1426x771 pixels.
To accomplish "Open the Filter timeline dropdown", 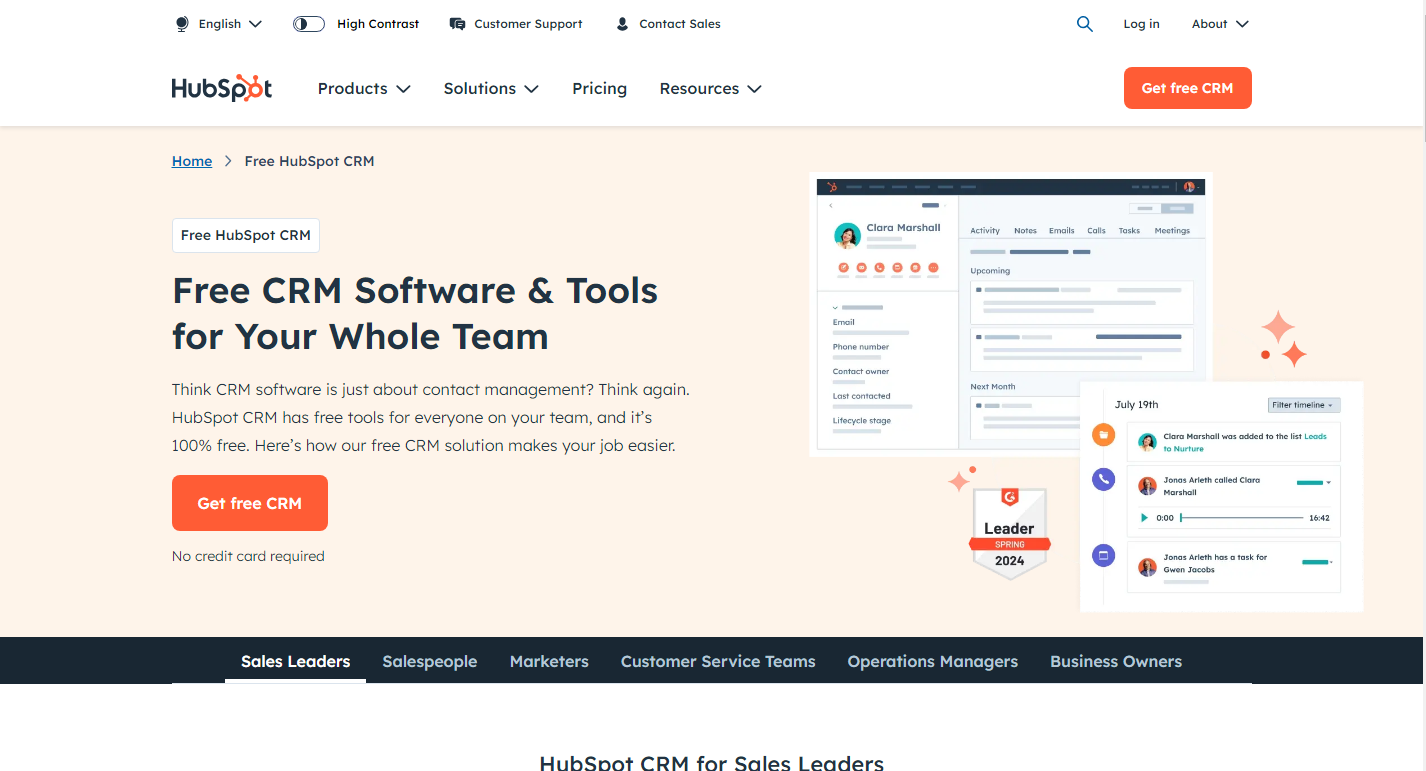I will (x=1304, y=405).
